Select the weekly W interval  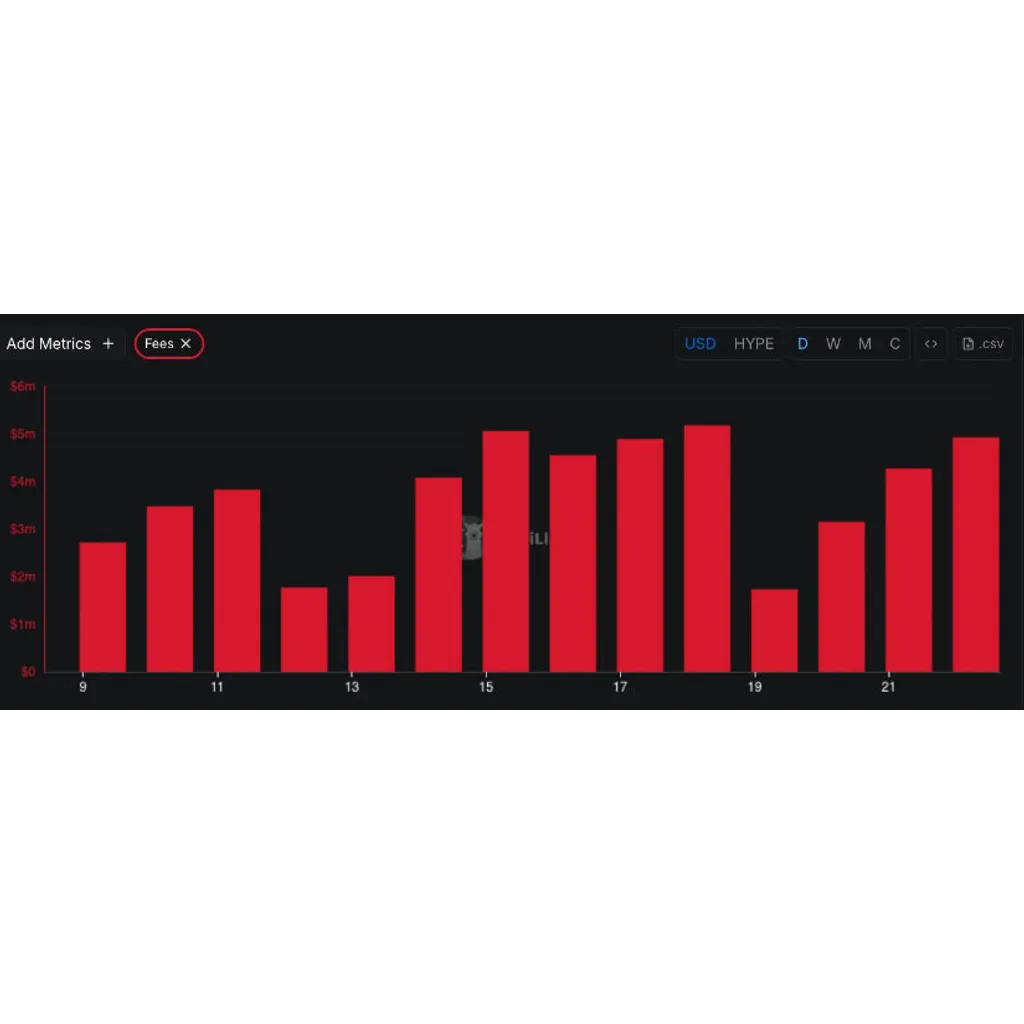[x=833, y=344]
